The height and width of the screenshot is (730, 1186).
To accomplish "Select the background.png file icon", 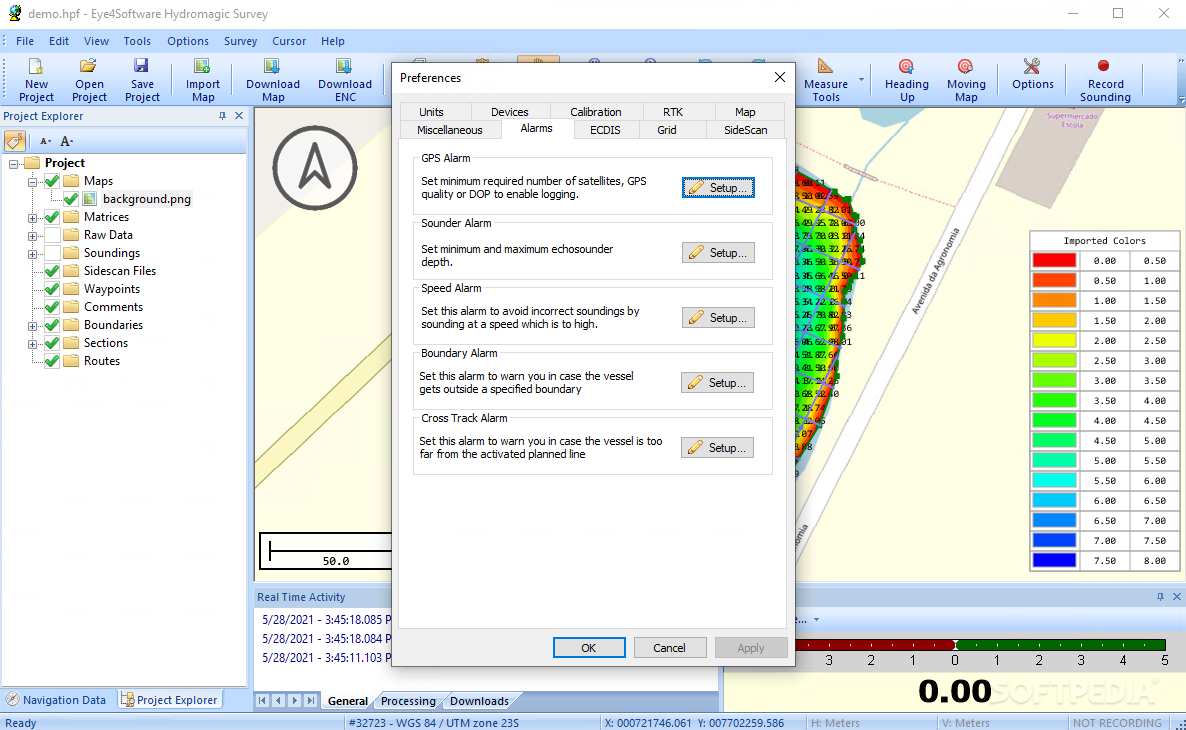I will click(x=90, y=199).
